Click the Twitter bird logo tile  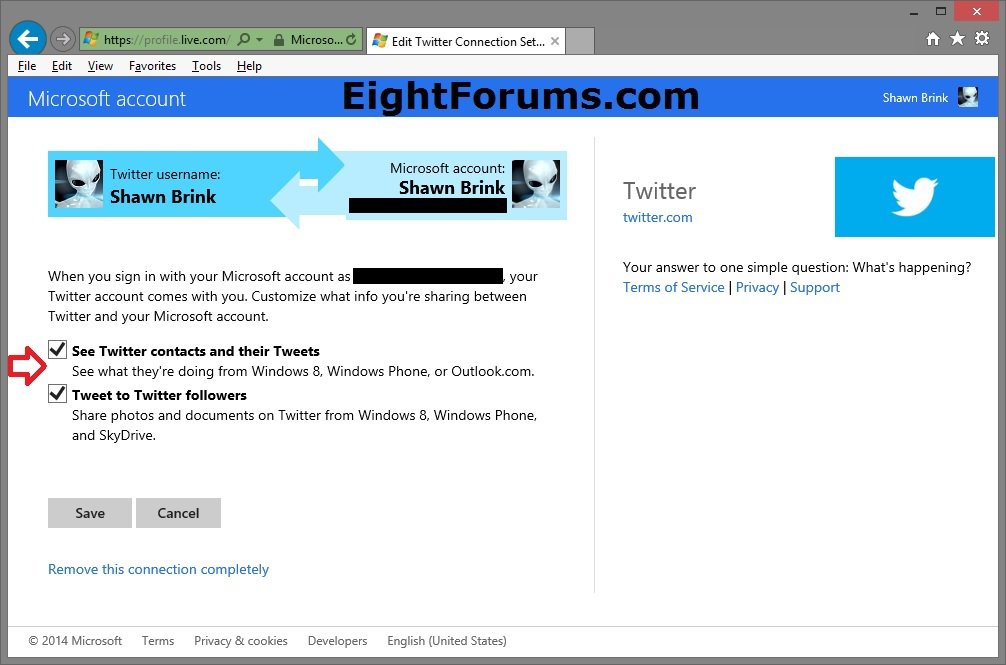click(914, 197)
